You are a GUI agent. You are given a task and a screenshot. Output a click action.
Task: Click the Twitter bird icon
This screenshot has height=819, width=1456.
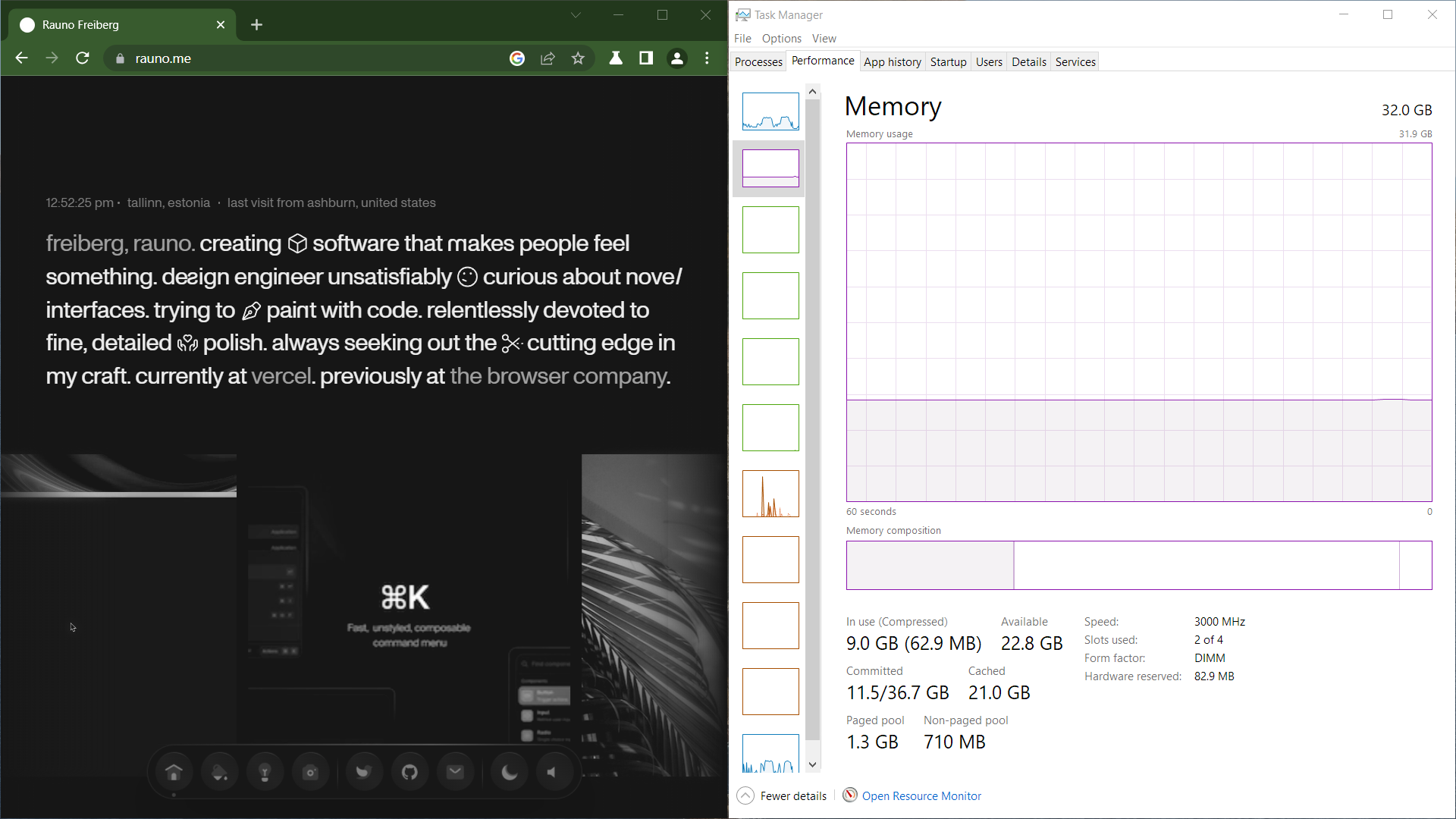click(364, 771)
